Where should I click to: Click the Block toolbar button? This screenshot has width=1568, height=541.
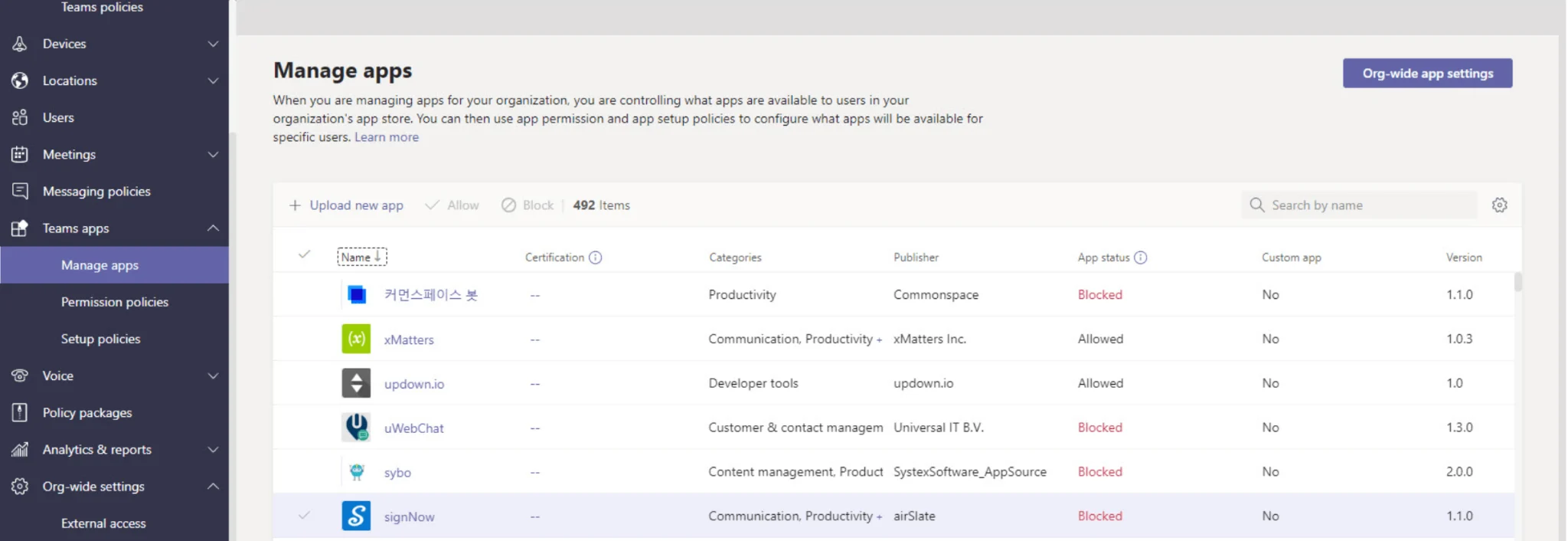coord(528,205)
